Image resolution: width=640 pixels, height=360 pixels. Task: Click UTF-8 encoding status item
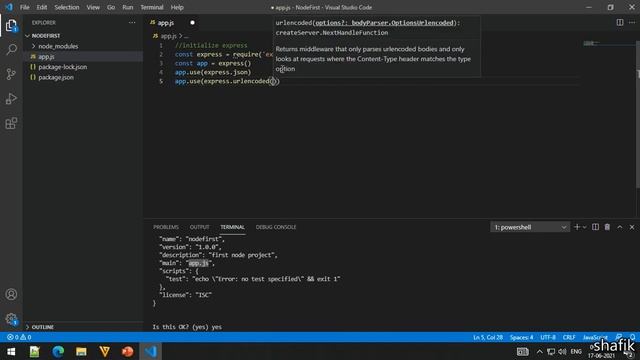tap(548, 337)
